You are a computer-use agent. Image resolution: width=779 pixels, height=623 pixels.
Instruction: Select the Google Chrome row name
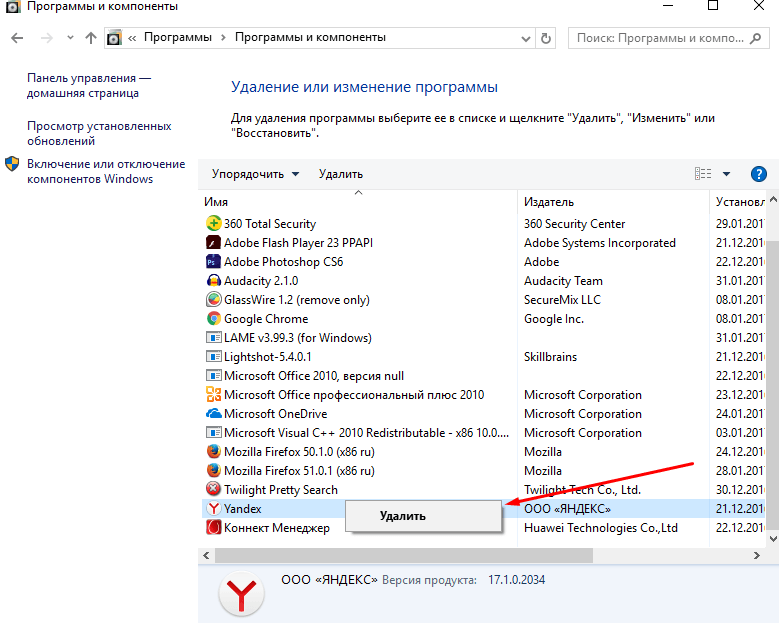coord(266,318)
